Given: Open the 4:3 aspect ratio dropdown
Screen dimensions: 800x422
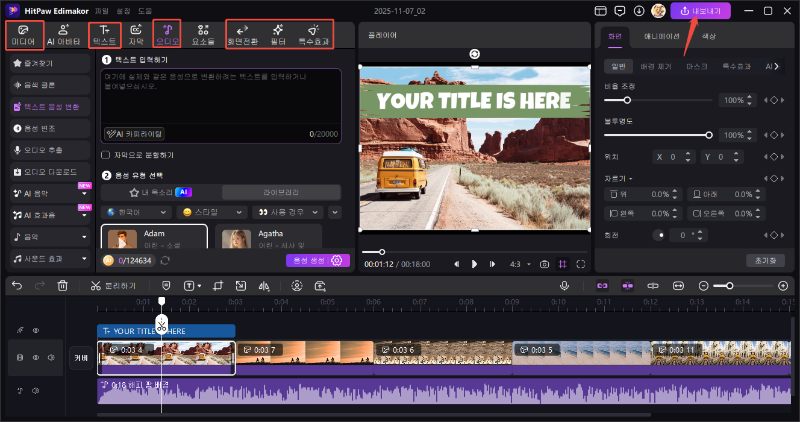Looking at the screenshot, I should point(519,264).
